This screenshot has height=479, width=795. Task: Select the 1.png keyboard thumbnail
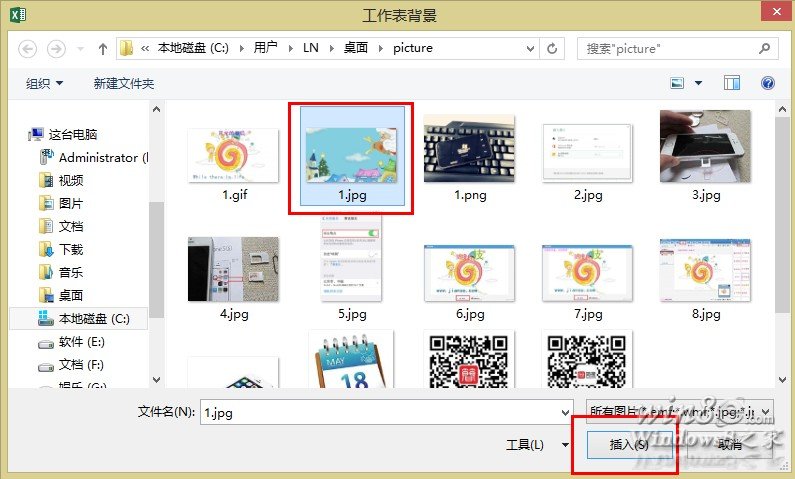(469, 149)
